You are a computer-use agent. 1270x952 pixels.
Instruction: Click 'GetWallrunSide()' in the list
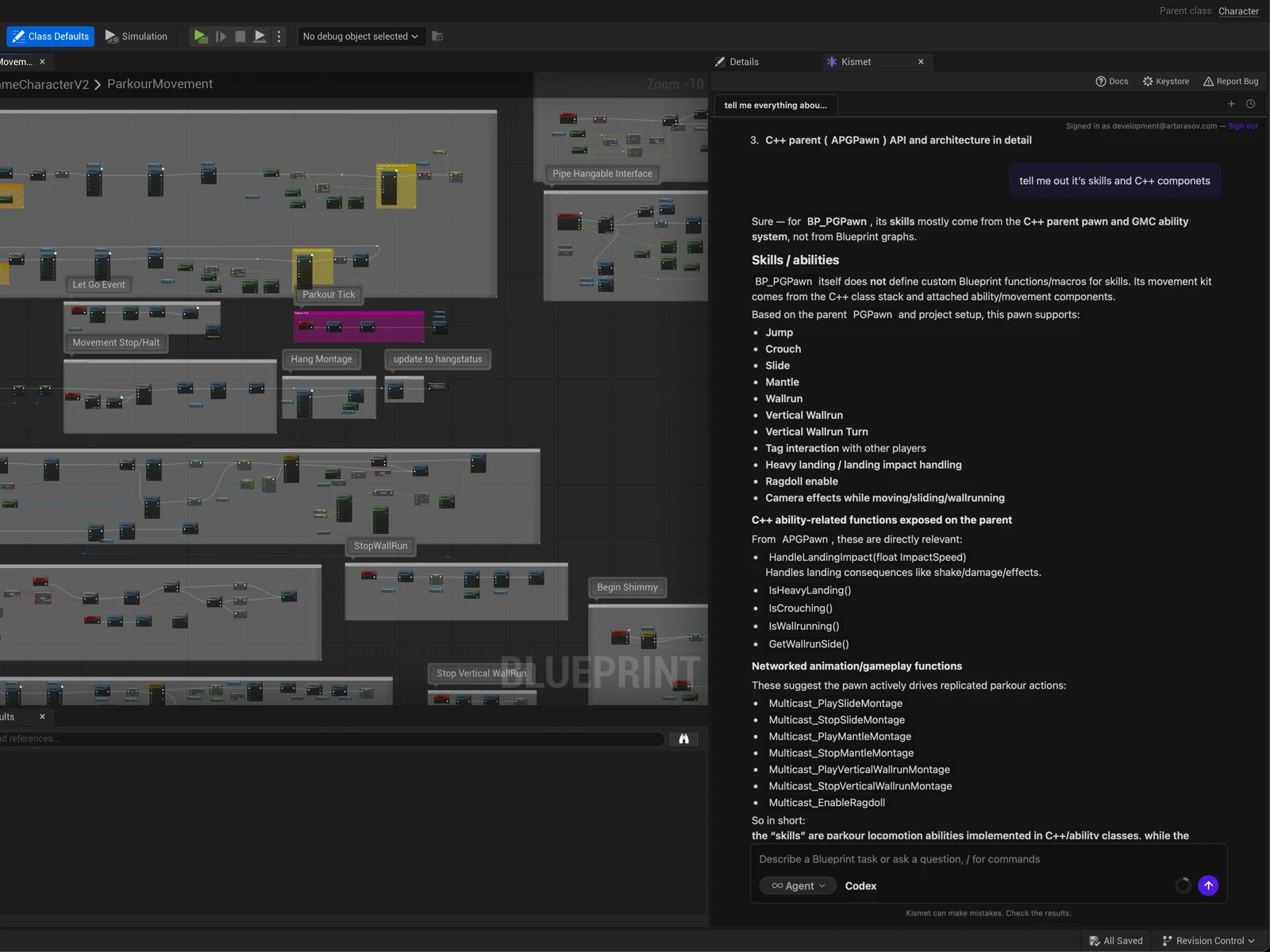(808, 644)
